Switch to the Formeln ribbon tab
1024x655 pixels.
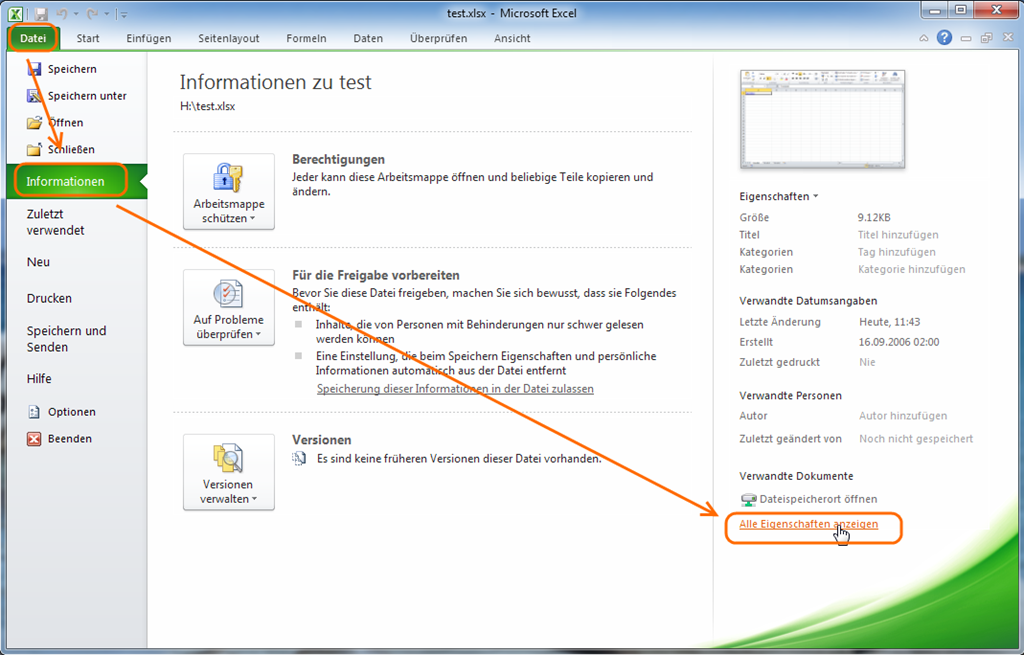pos(306,38)
